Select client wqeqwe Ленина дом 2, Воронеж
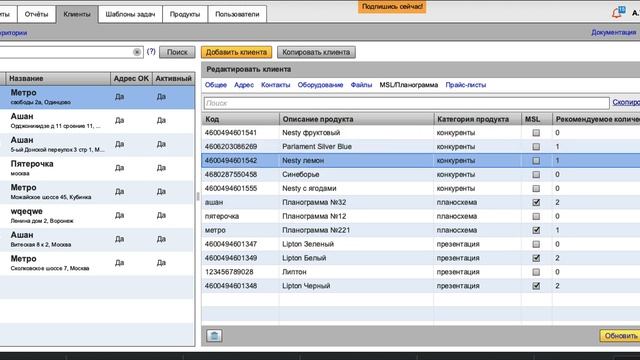 tap(97, 216)
